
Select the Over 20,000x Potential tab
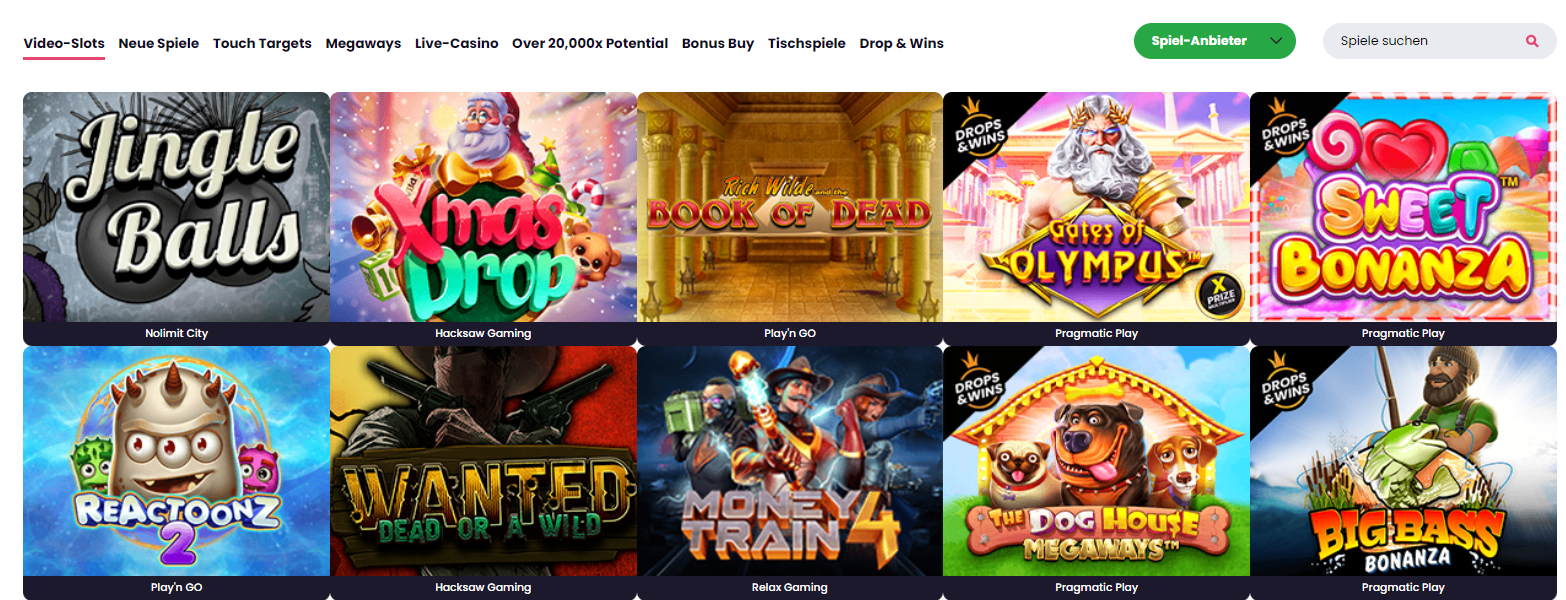click(x=590, y=43)
